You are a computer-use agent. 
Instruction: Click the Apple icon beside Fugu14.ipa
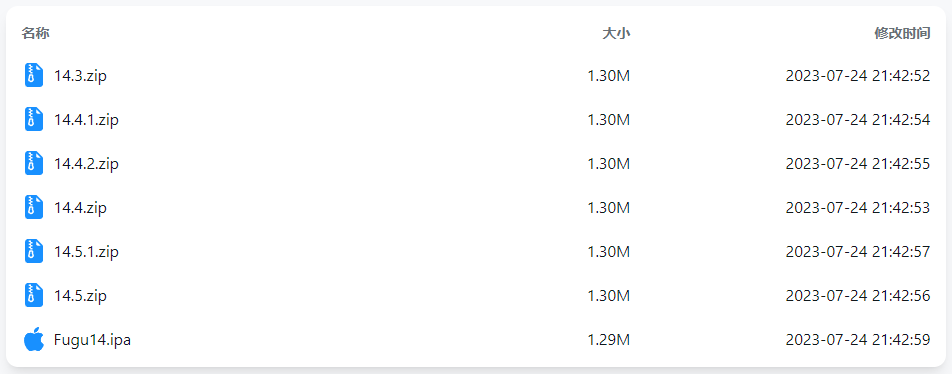[x=34, y=339]
